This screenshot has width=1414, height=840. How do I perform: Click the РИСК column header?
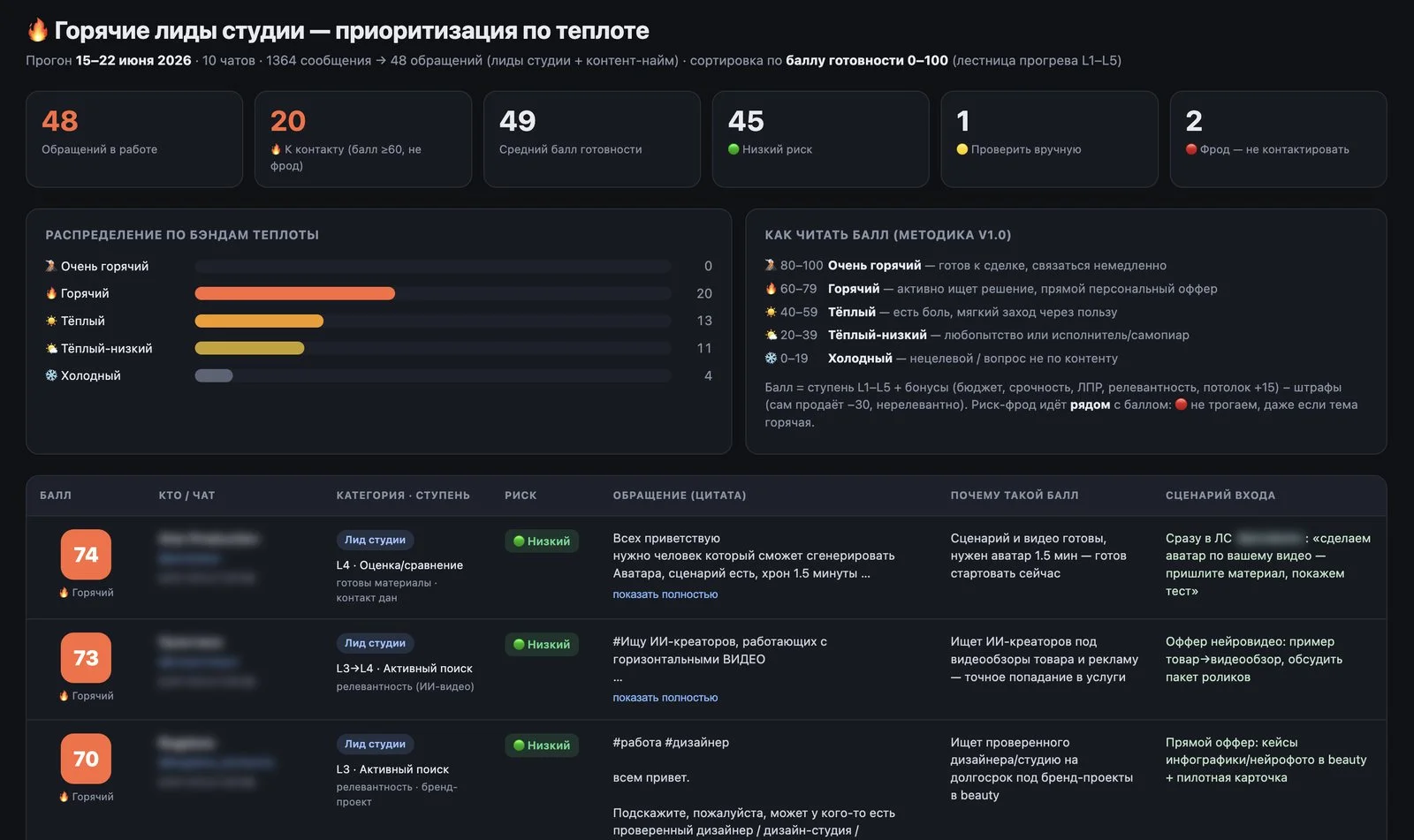[x=521, y=496]
